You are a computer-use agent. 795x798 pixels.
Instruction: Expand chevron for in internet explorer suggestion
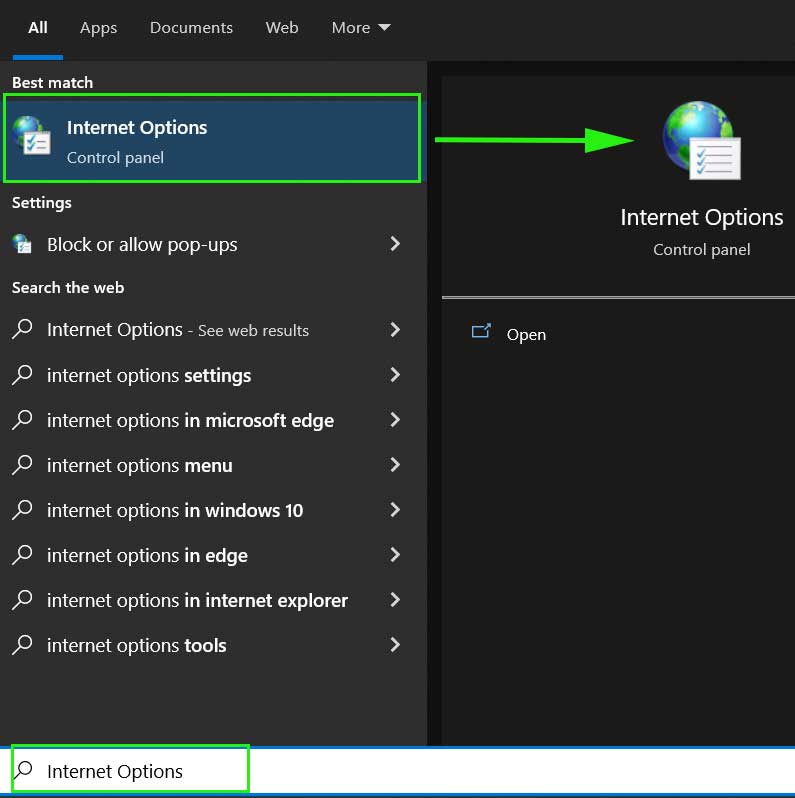(394, 600)
